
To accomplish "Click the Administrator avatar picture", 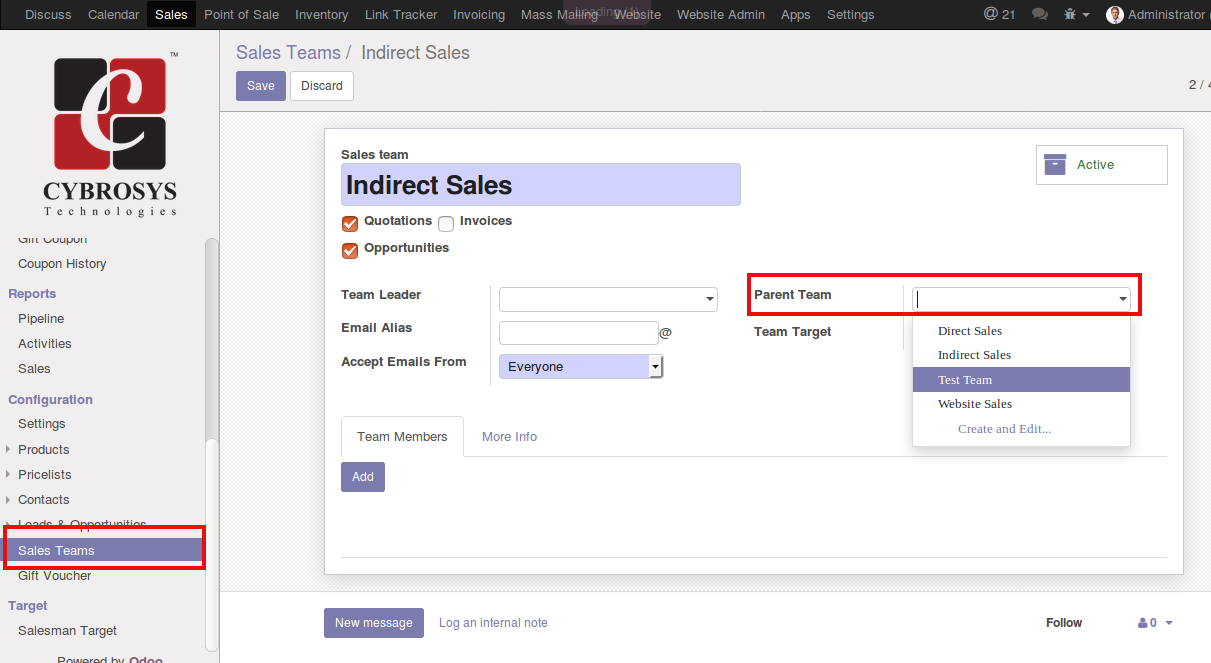I will [1115, 15].
